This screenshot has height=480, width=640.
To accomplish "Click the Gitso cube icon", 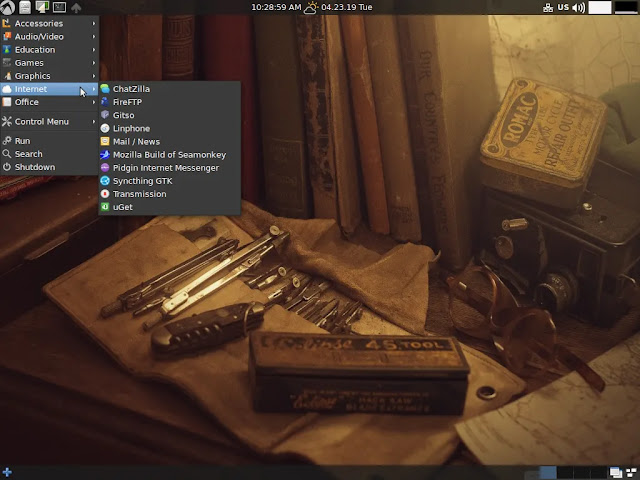I will click(105, 115).
